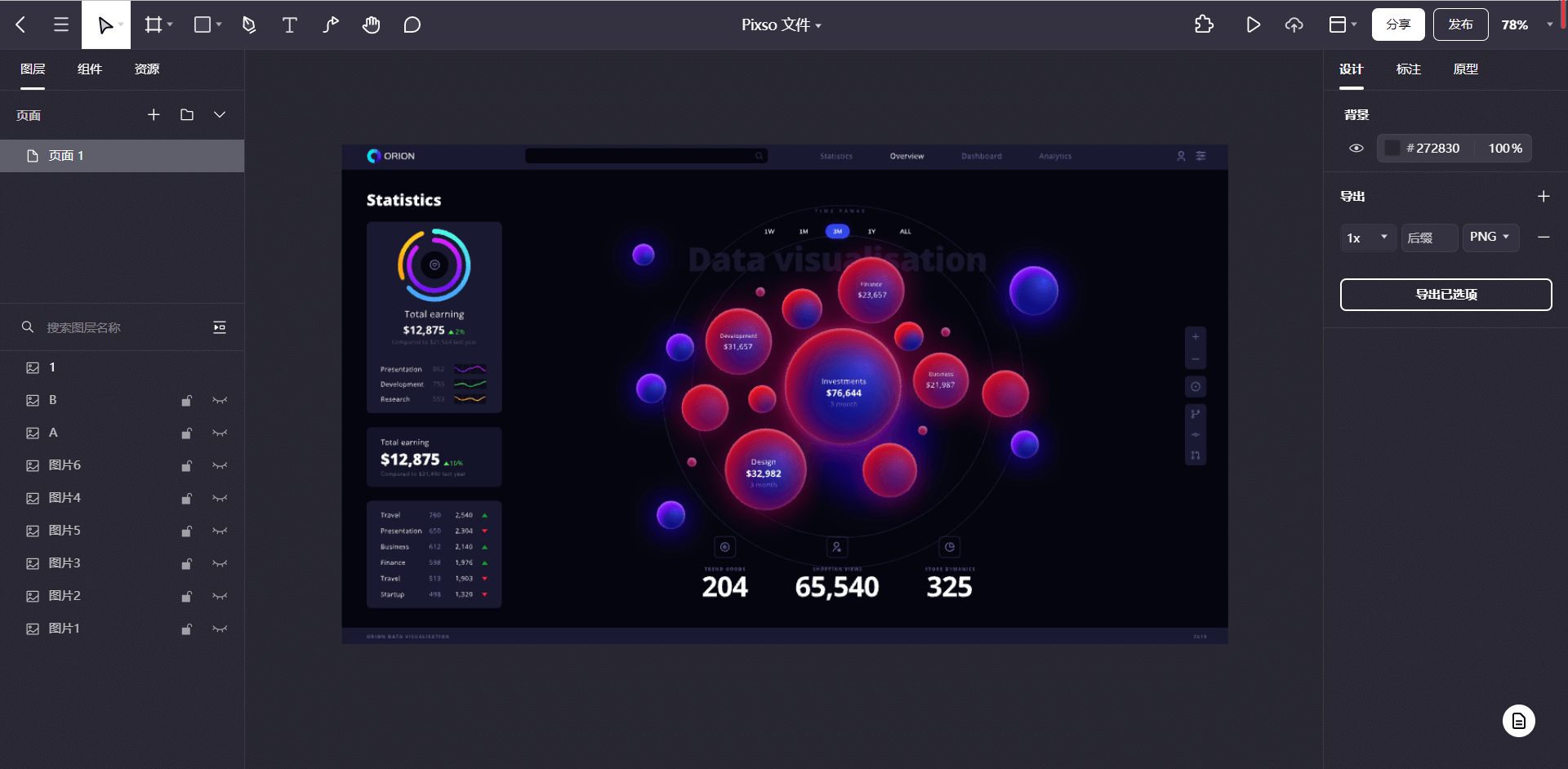Select the Comment tool
This screenshot has height=769, width=1568.
click(x=412, y=25)
